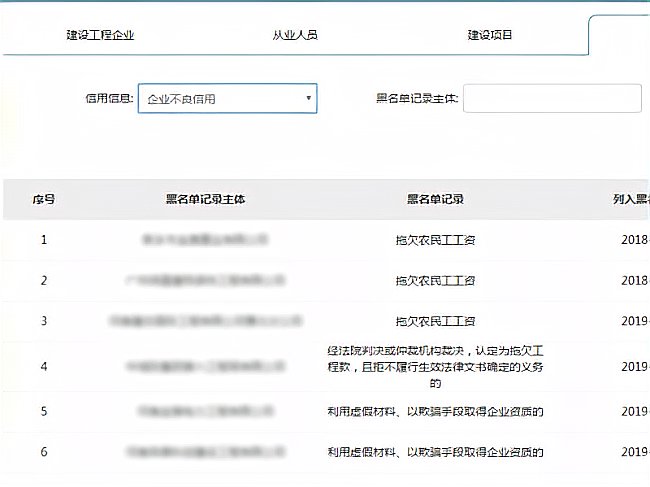Click the 黑名单记录 column header
The width and height of the screenshot is (650, 487).
pyautogui.click(x=435, y=199)
